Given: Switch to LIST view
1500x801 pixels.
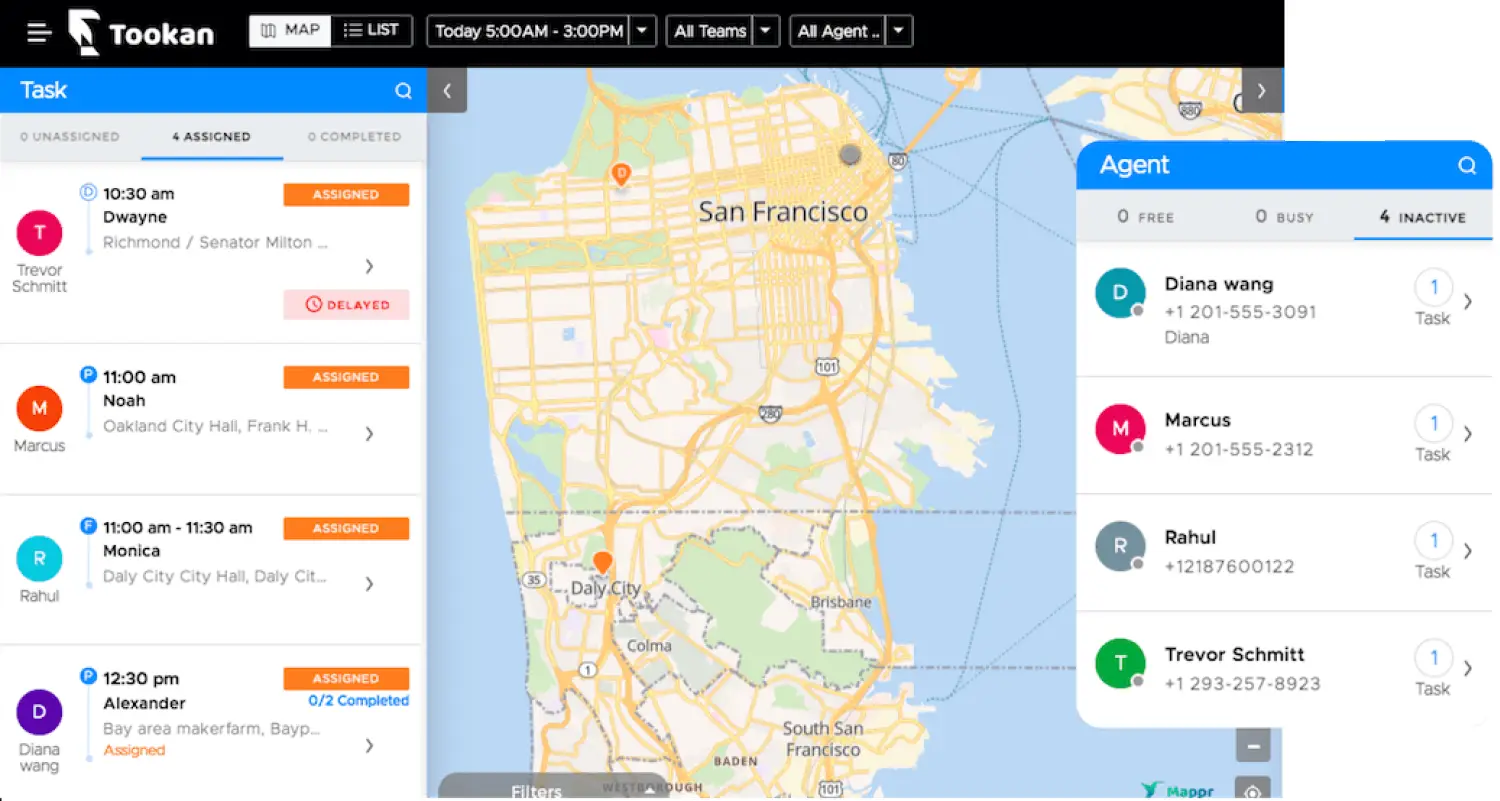Looking at the screenshot, I should point(371,31).
